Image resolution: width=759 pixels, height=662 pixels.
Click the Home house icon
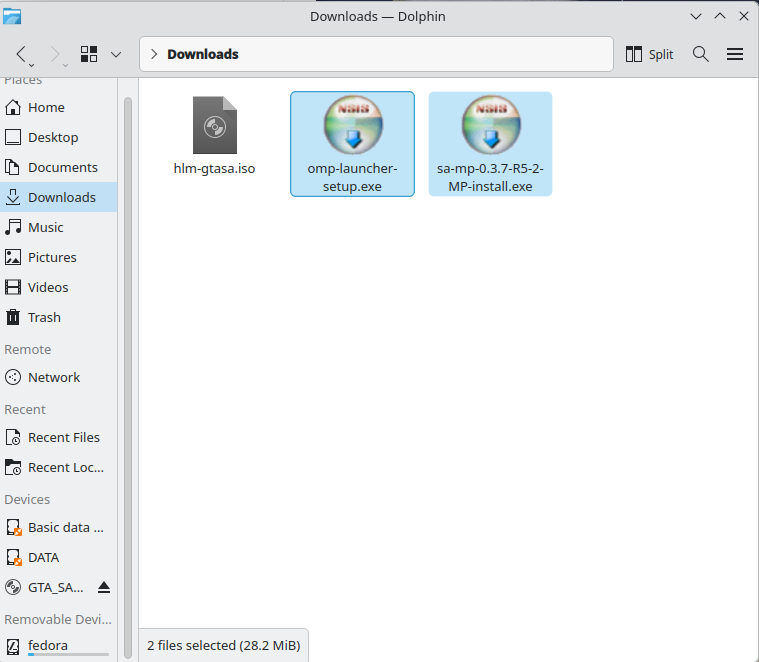[x=13, y=107]
